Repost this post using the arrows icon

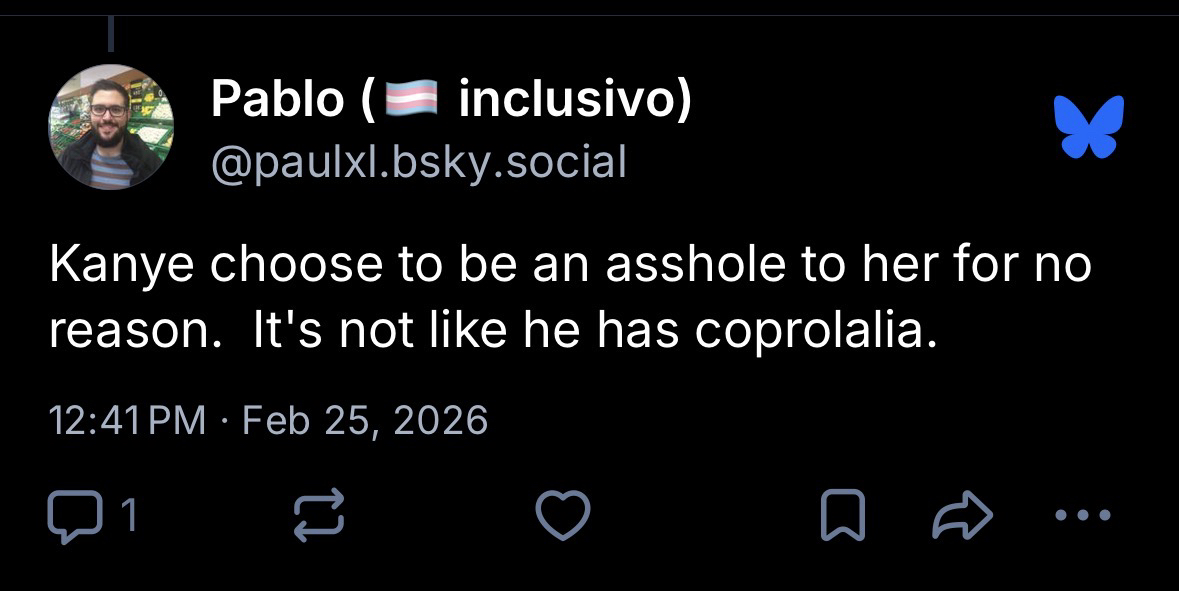(319, 516)
